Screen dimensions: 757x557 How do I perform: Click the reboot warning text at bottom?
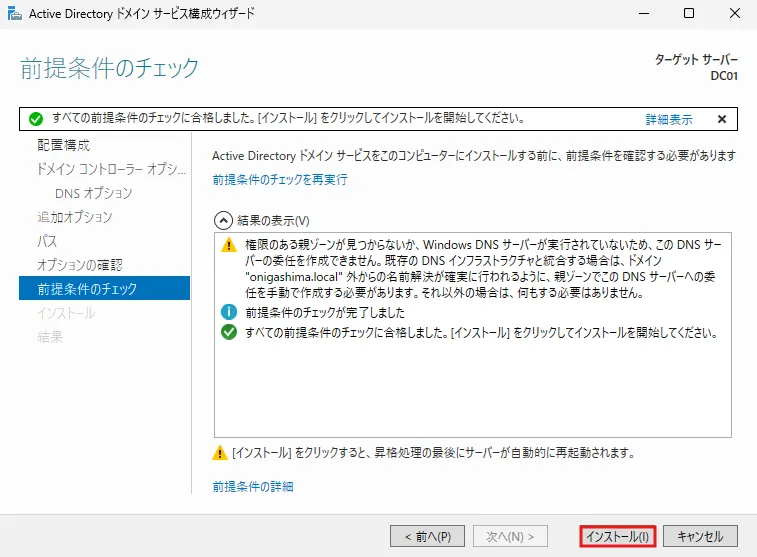point(434,453)
